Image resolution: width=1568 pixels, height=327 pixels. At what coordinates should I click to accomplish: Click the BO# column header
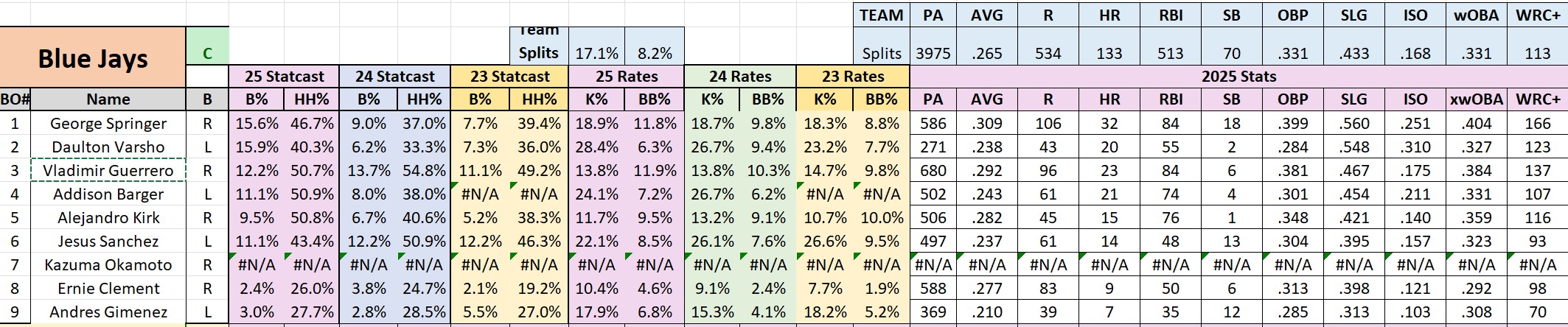(15, 99)
